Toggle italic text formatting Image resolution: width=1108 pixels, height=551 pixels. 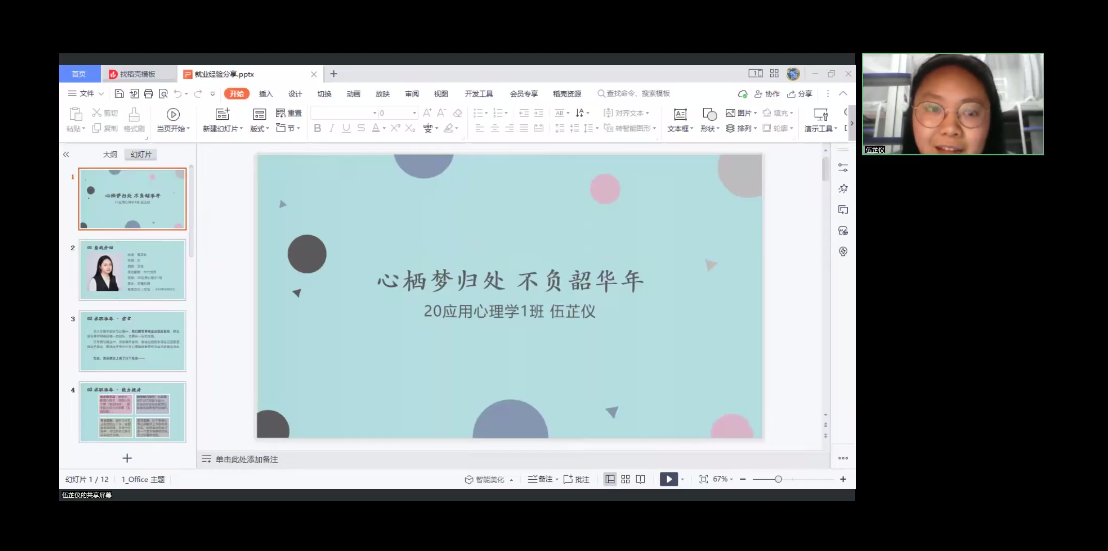(332, 128)
